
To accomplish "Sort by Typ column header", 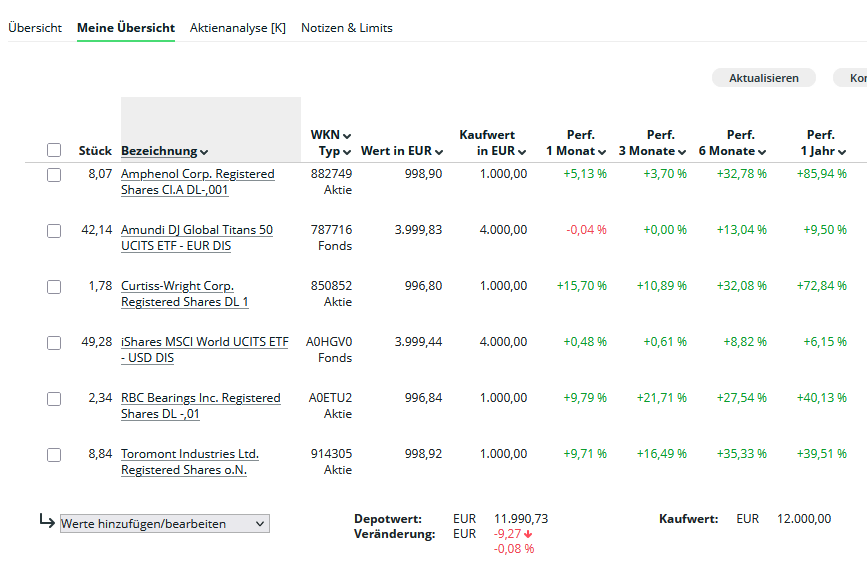I will [x=335, y=151].
